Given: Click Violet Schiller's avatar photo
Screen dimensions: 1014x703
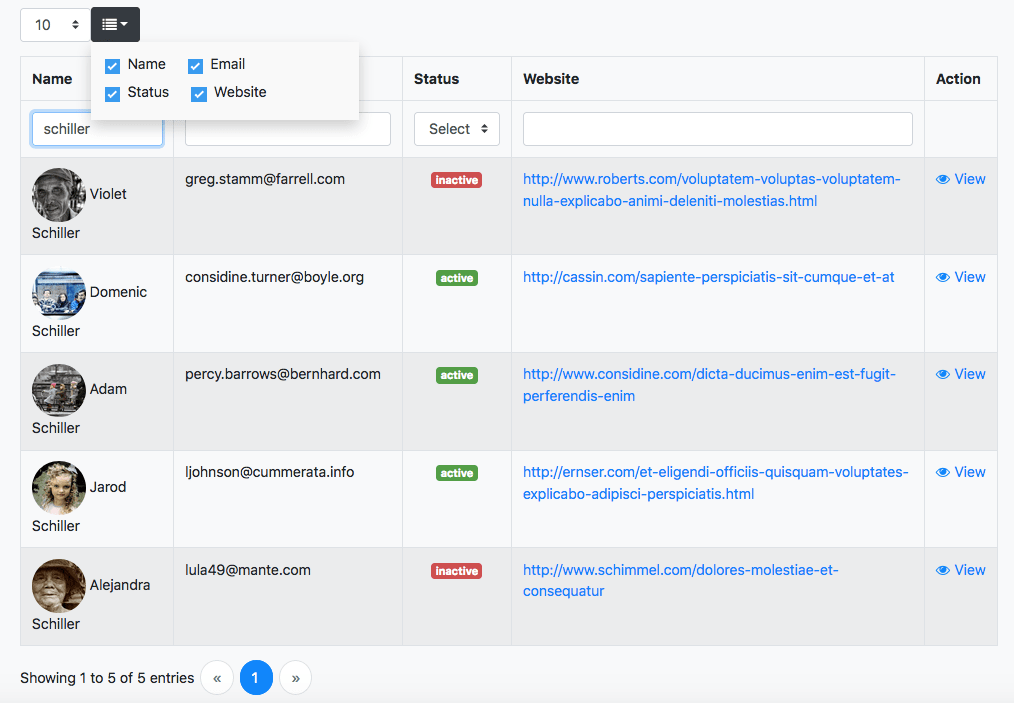Looking at the screenshot, I should click(59, 195).
